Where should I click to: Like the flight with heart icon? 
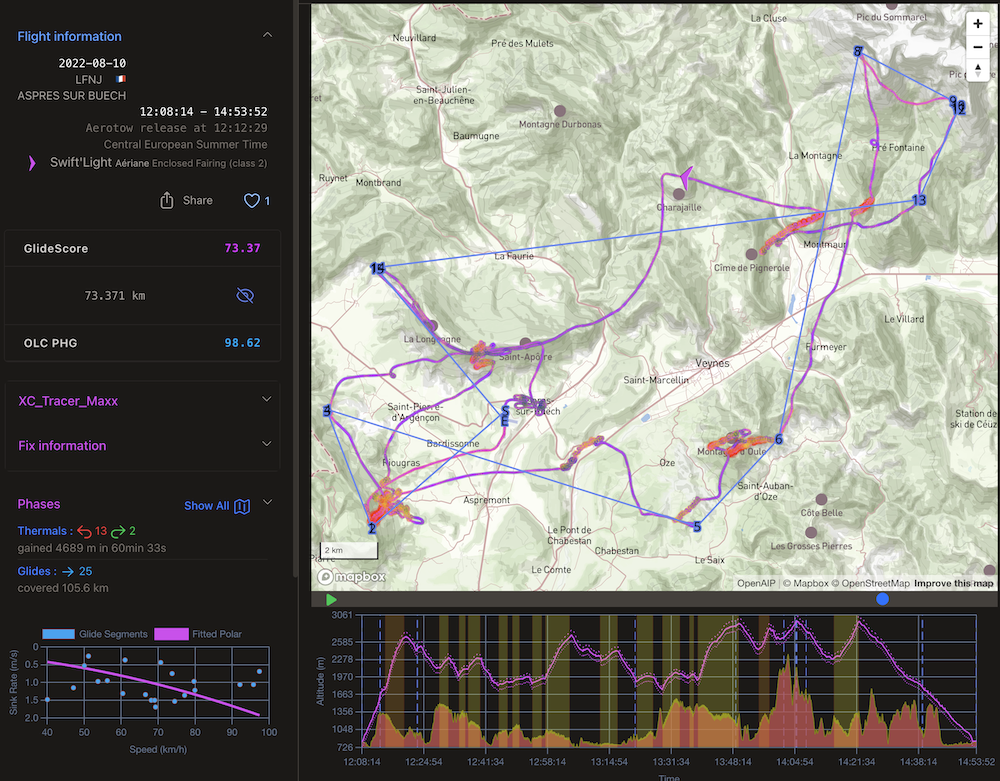[x=251, y=201]
